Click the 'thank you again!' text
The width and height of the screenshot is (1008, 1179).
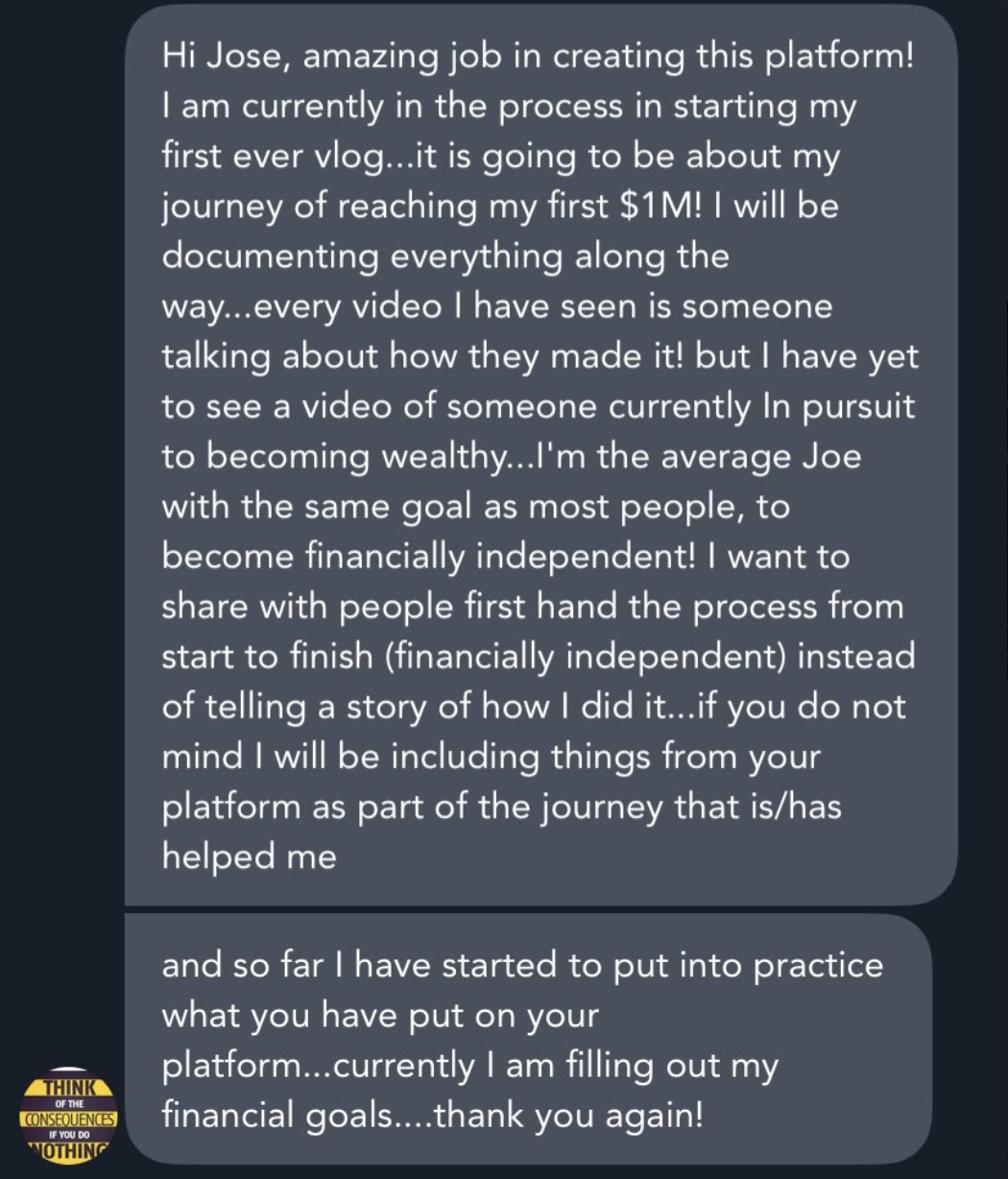[569, 1116]
